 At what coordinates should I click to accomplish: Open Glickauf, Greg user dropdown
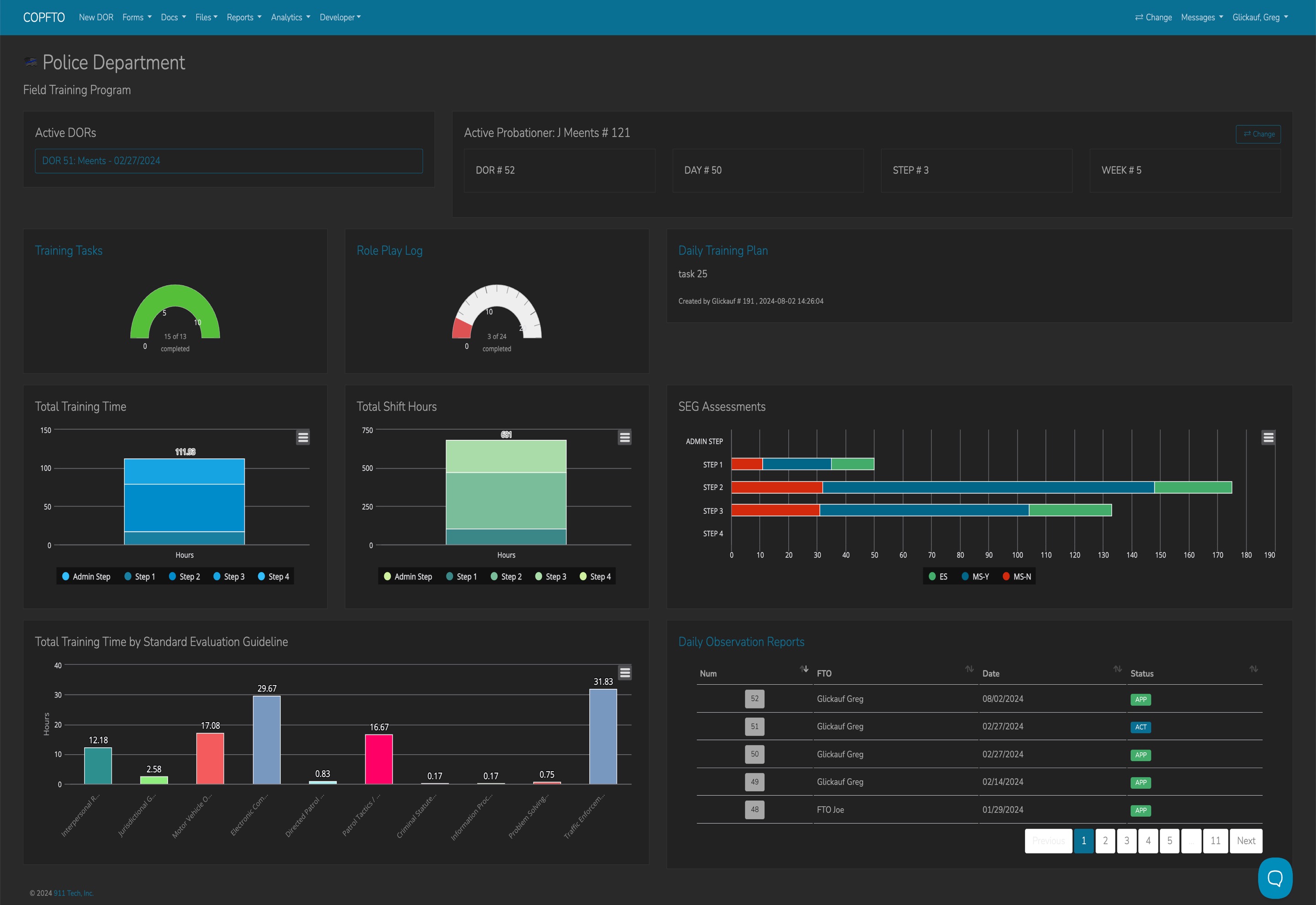tap(1259, 17)
